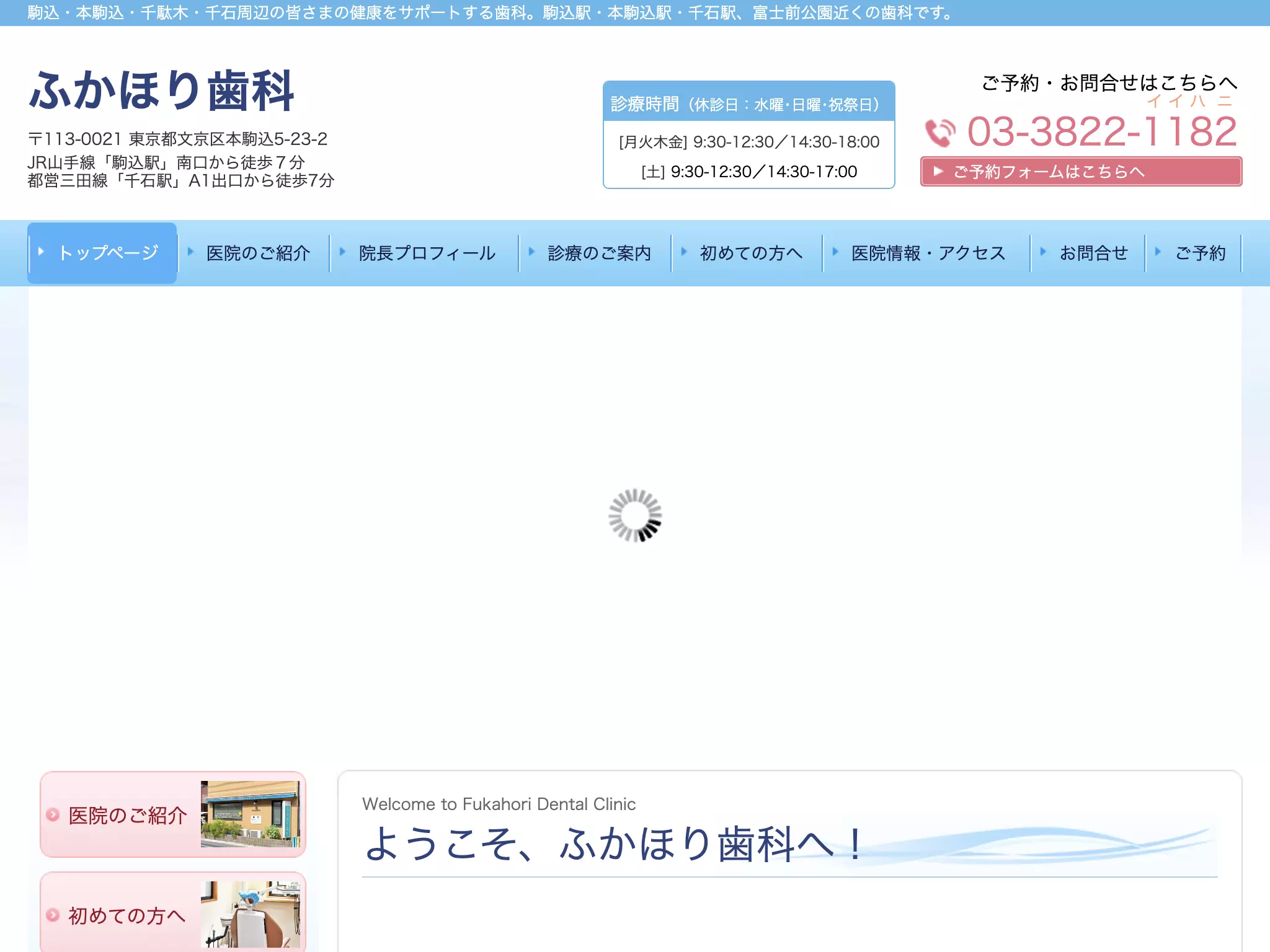Open the お問合せ navigation item
Image resolution: width=1270 pixels, height=952 pixels.
(1088, 253)
